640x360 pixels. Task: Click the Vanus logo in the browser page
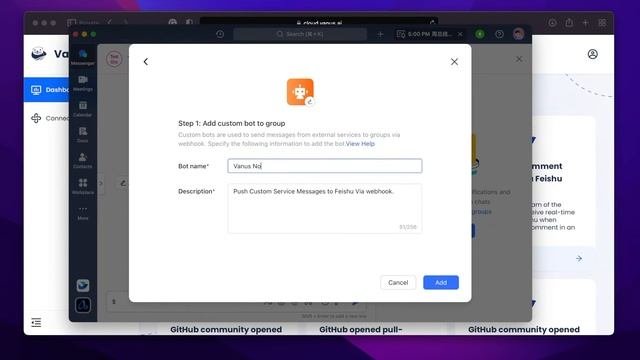pos(39,53)
